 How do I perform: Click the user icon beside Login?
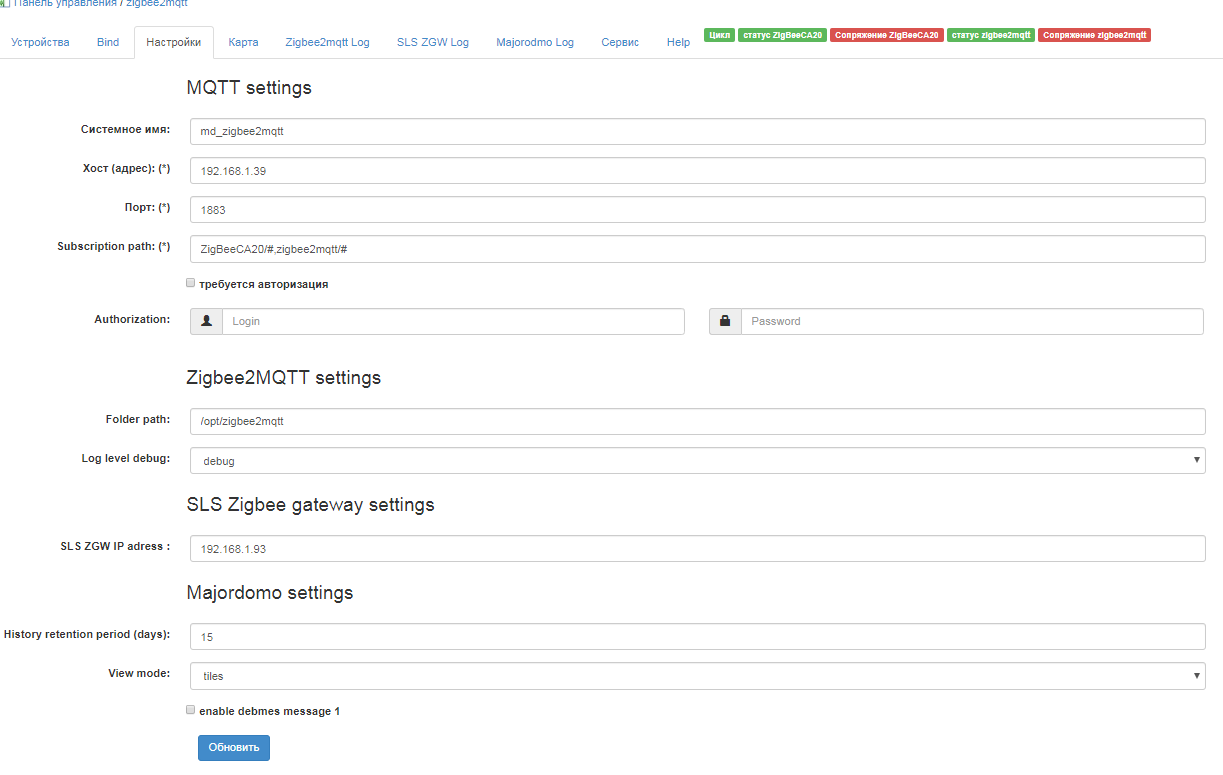click(x=206, y=321)
